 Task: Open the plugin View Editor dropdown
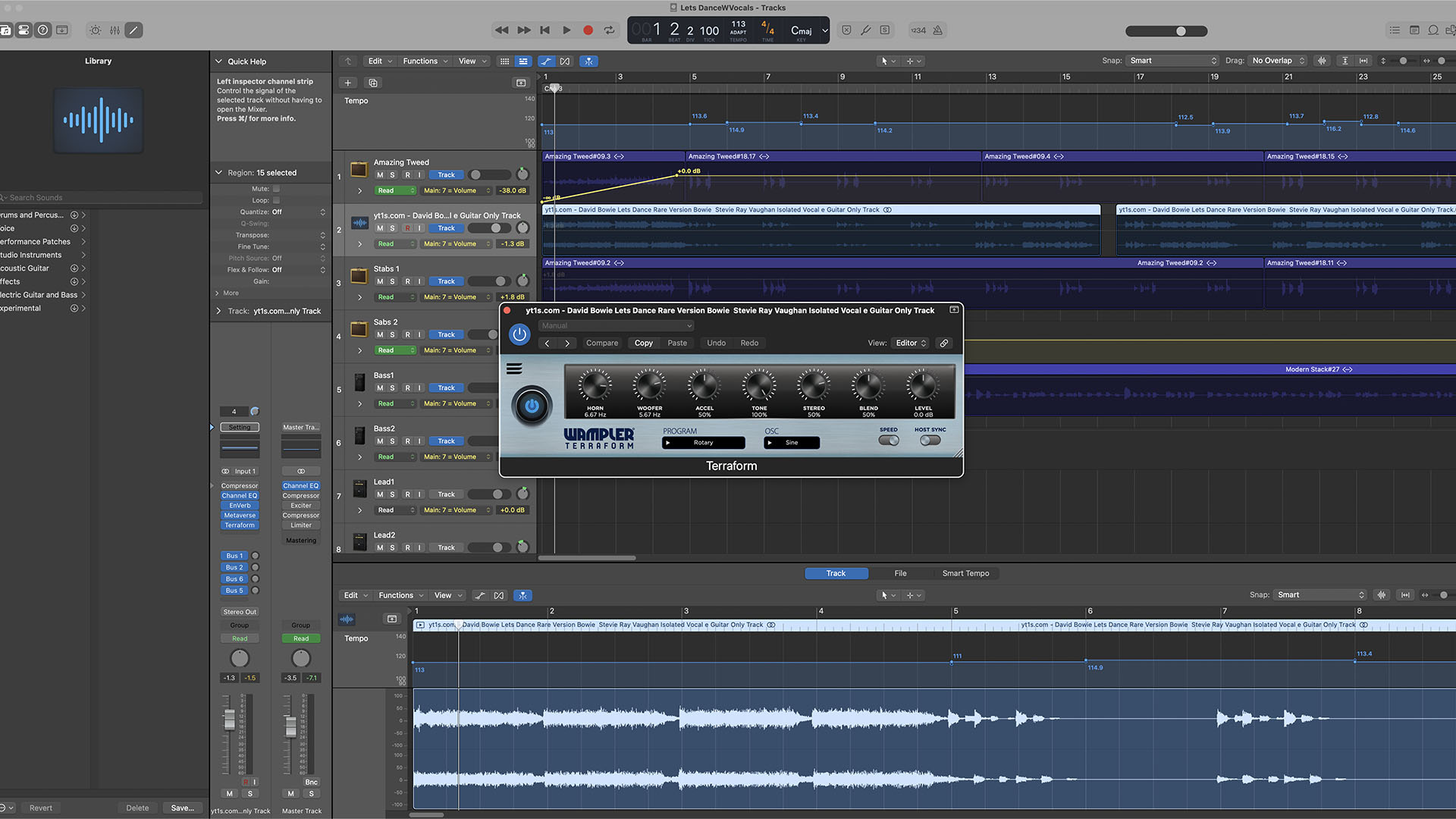[x=911, y=343]
